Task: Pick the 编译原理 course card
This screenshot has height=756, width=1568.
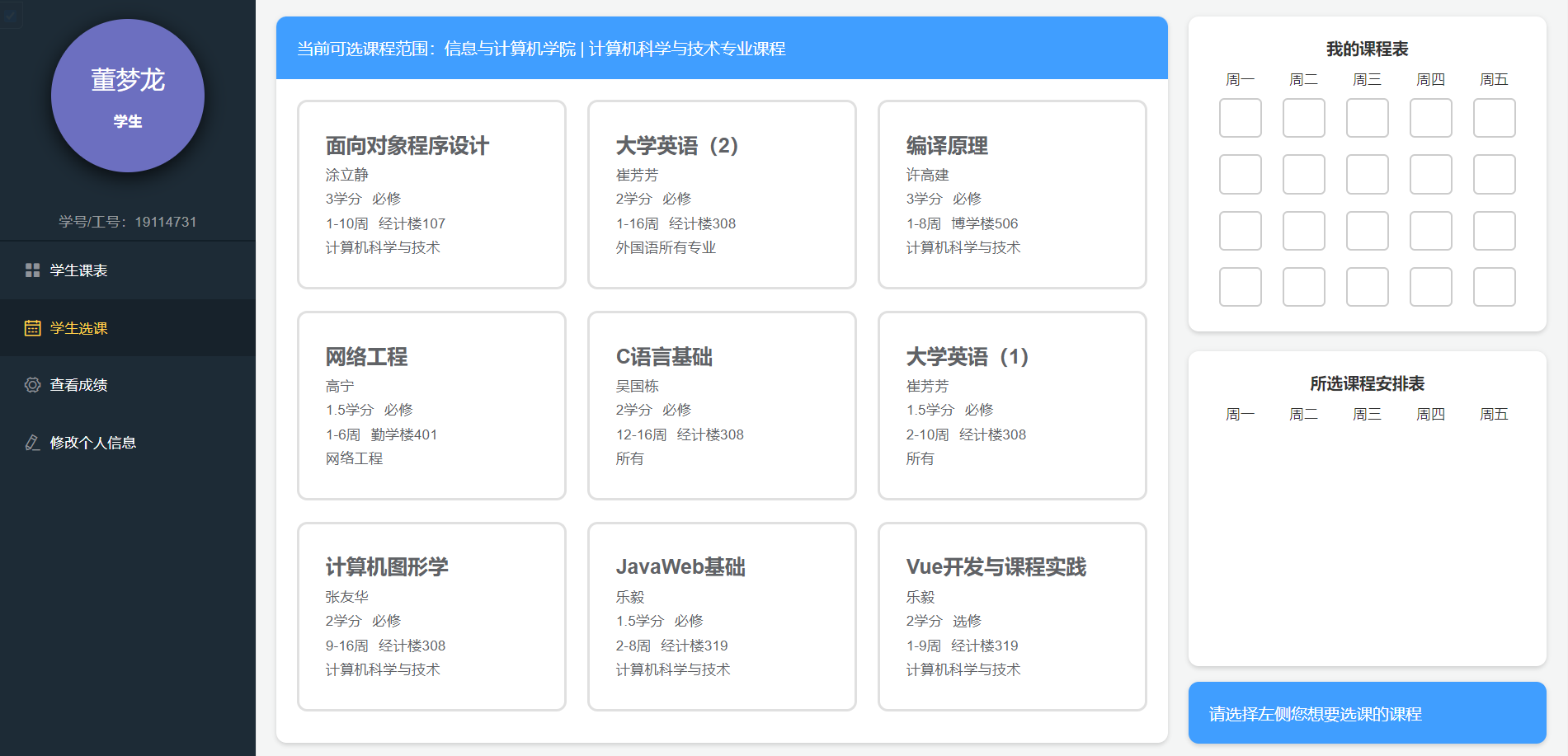Action: [1012, 195]
